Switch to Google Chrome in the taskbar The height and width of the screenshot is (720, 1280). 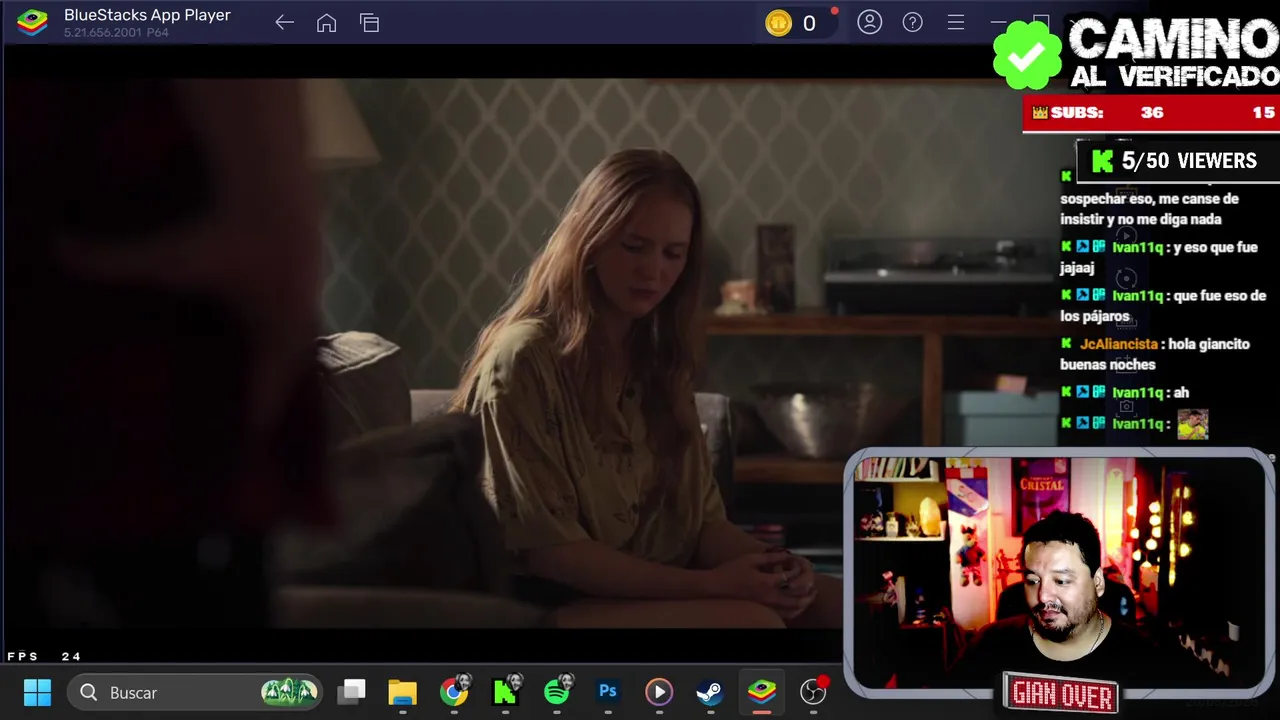pyautogui.click(x=454, y=691)
